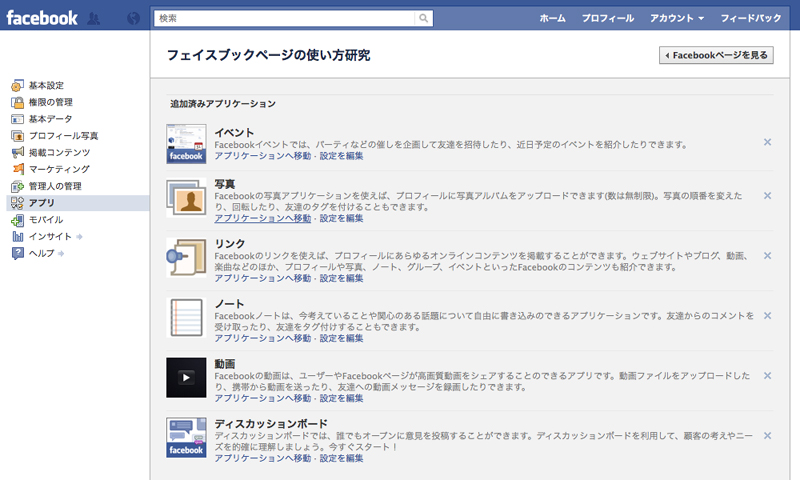This screenshot has width=800, height=480.
Task: Open 設定を編集 for ノート
Action: tap(341, 338)
